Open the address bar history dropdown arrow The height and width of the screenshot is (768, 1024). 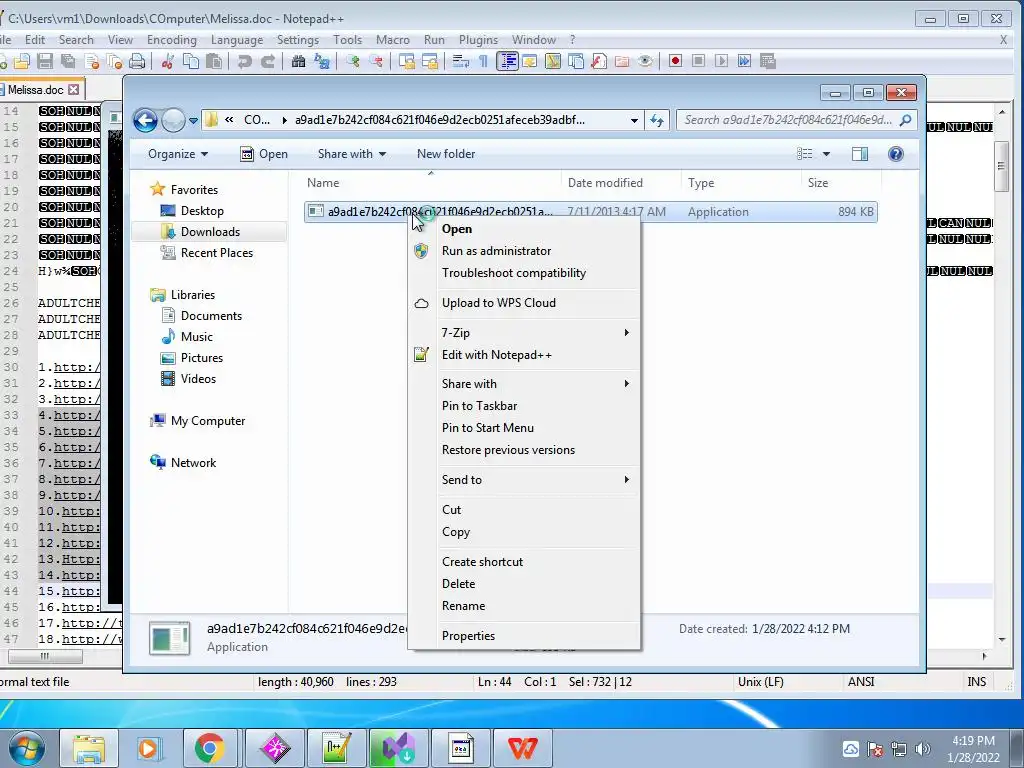(x=633, y=120)
